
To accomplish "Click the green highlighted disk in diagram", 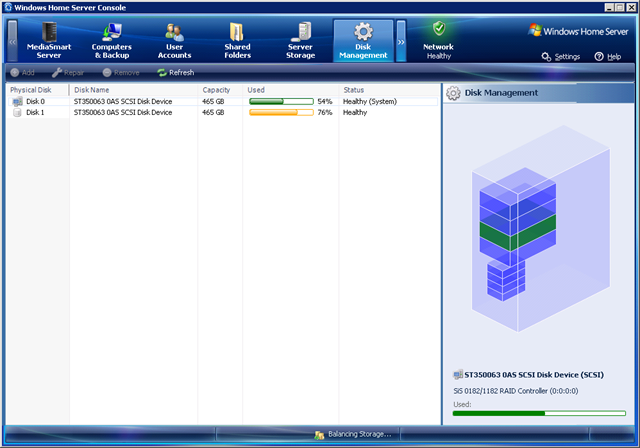I will (x=518, y=233).
